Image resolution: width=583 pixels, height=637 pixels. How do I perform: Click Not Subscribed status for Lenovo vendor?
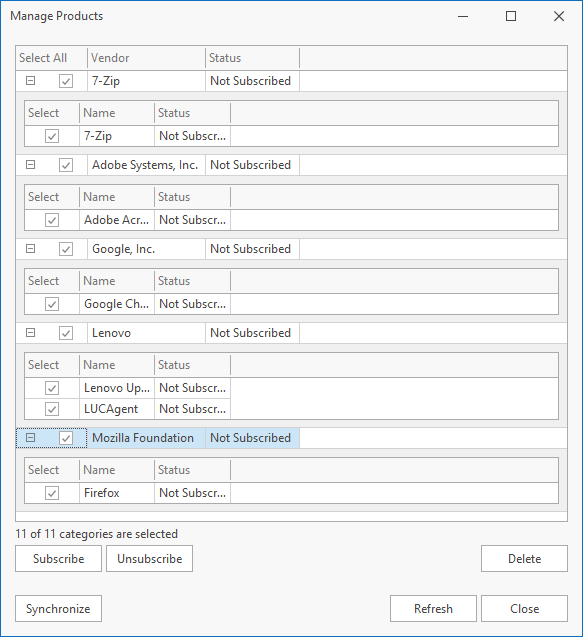pyautogui.click(x=252, y=333)
